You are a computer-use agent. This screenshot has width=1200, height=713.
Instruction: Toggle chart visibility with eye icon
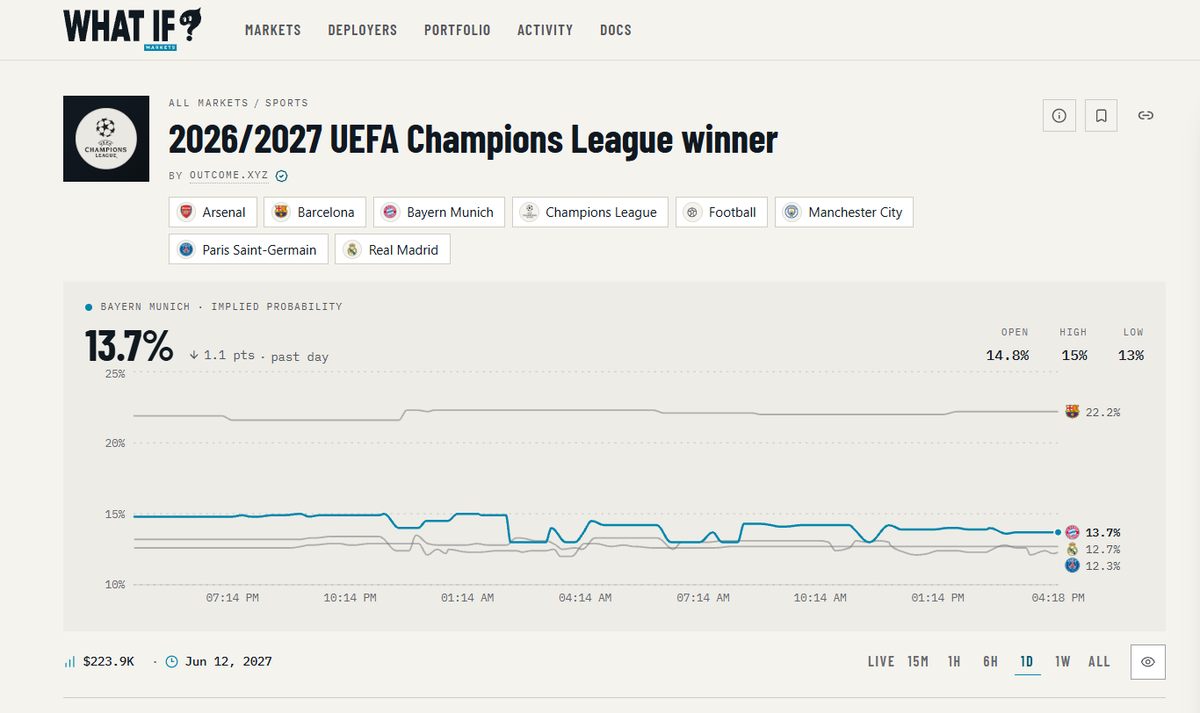(x=1148, y=662)
